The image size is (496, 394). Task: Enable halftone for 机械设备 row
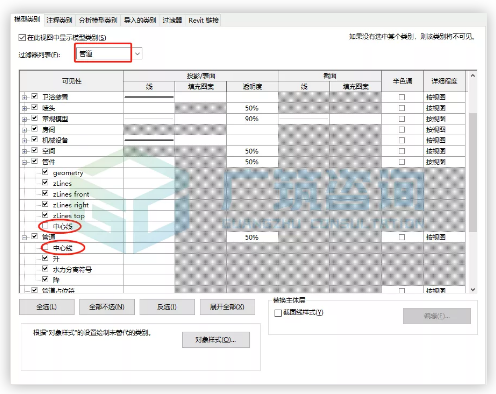[402, 140]
